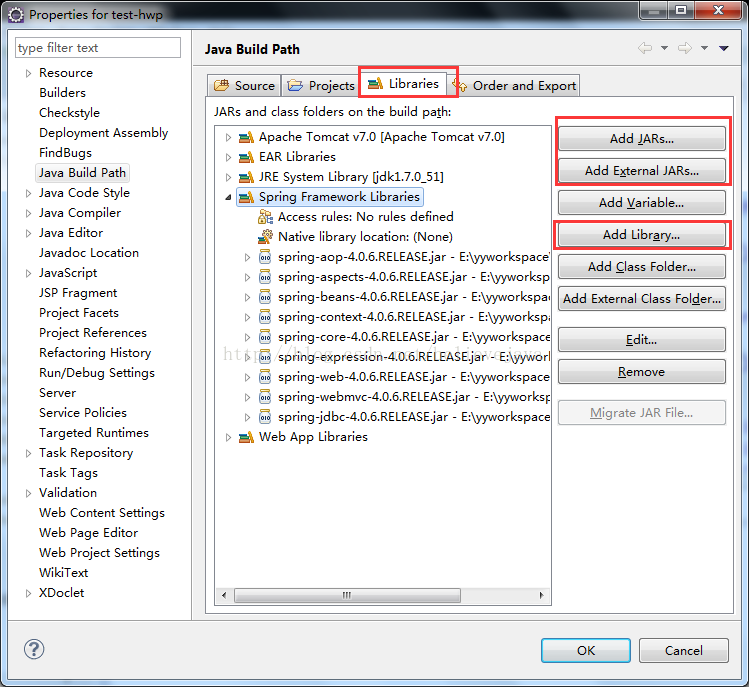Screen dimensions: 749x687
Task: Click the spring-jdbc jar file icon
Action: click(265, 417)
